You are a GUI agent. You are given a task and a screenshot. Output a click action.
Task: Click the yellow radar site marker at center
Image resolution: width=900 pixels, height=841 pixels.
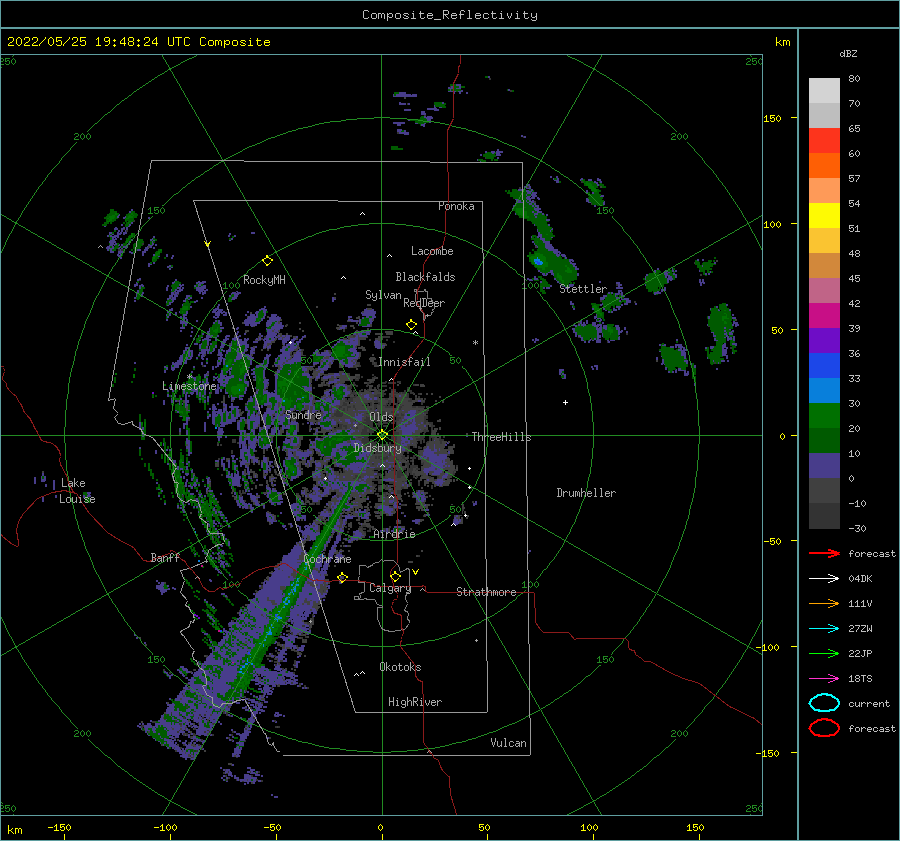click(x=382, y=435)
